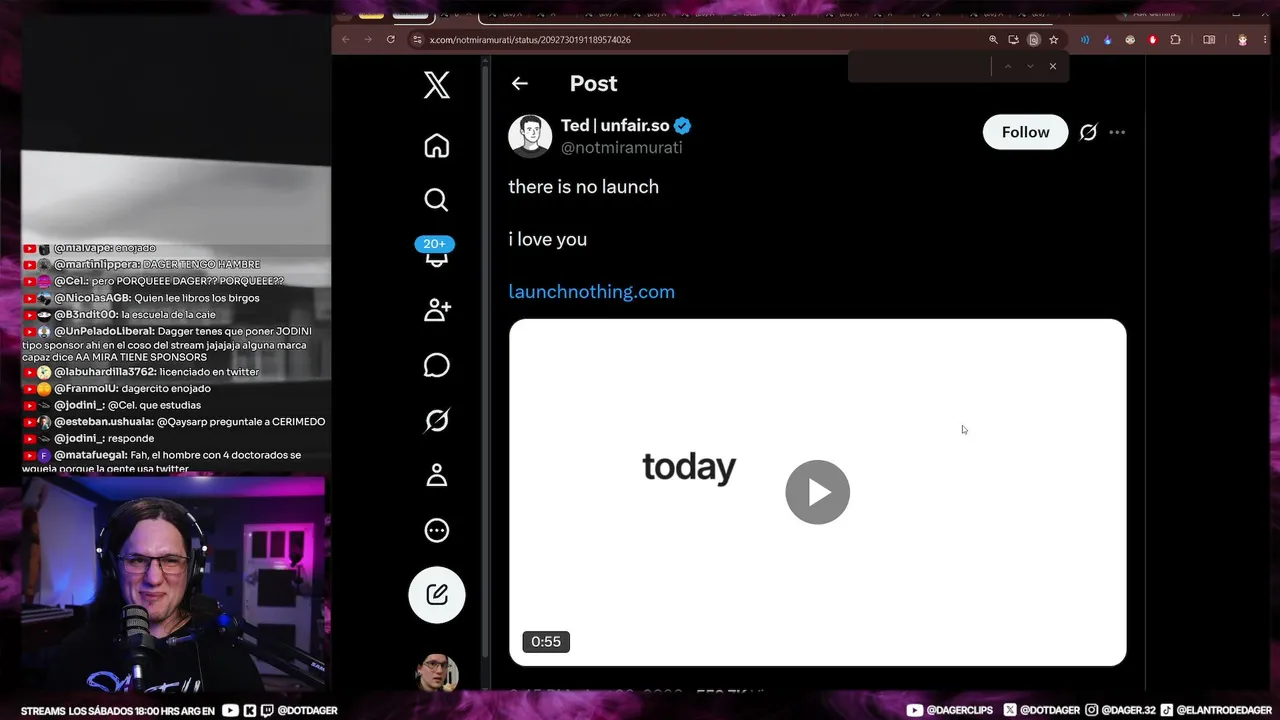Open the browser profile avatar
This screenshot has width=1280, height=720.
[x=1243, y=40]
